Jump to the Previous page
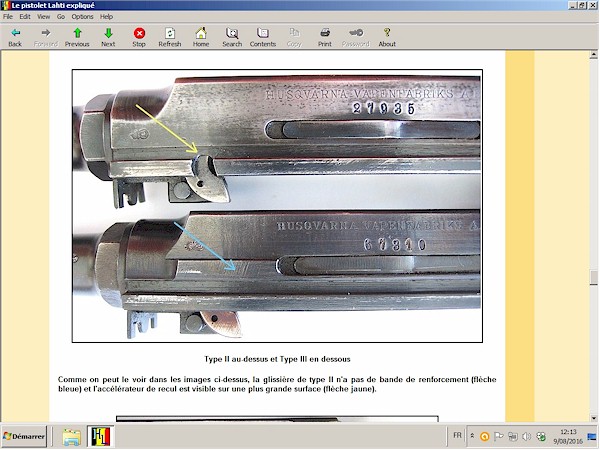 tap(77, 38)
